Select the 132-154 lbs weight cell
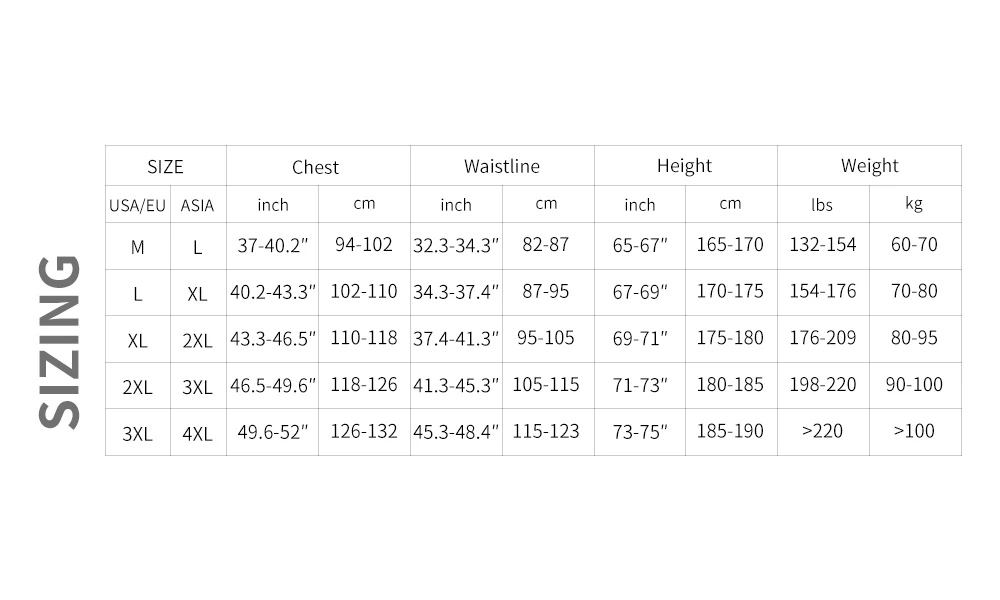 coord(822,245)
